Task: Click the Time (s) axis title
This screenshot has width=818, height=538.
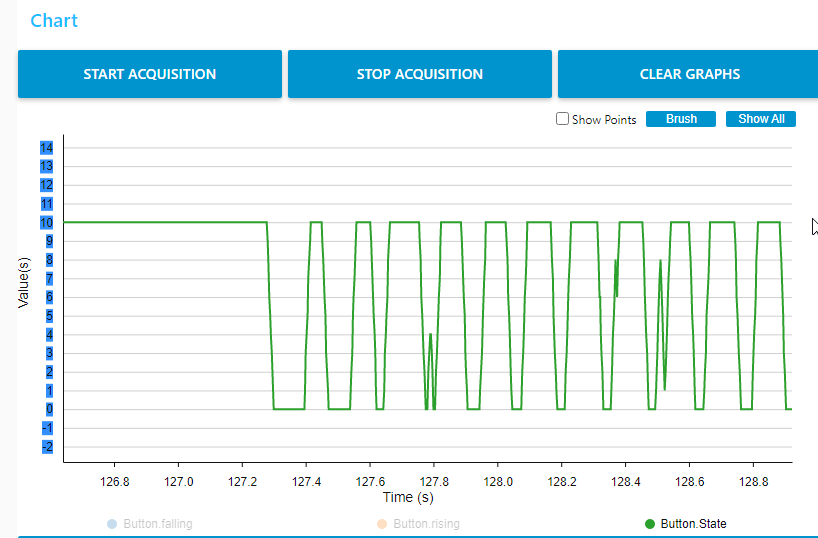Action: 408,497
